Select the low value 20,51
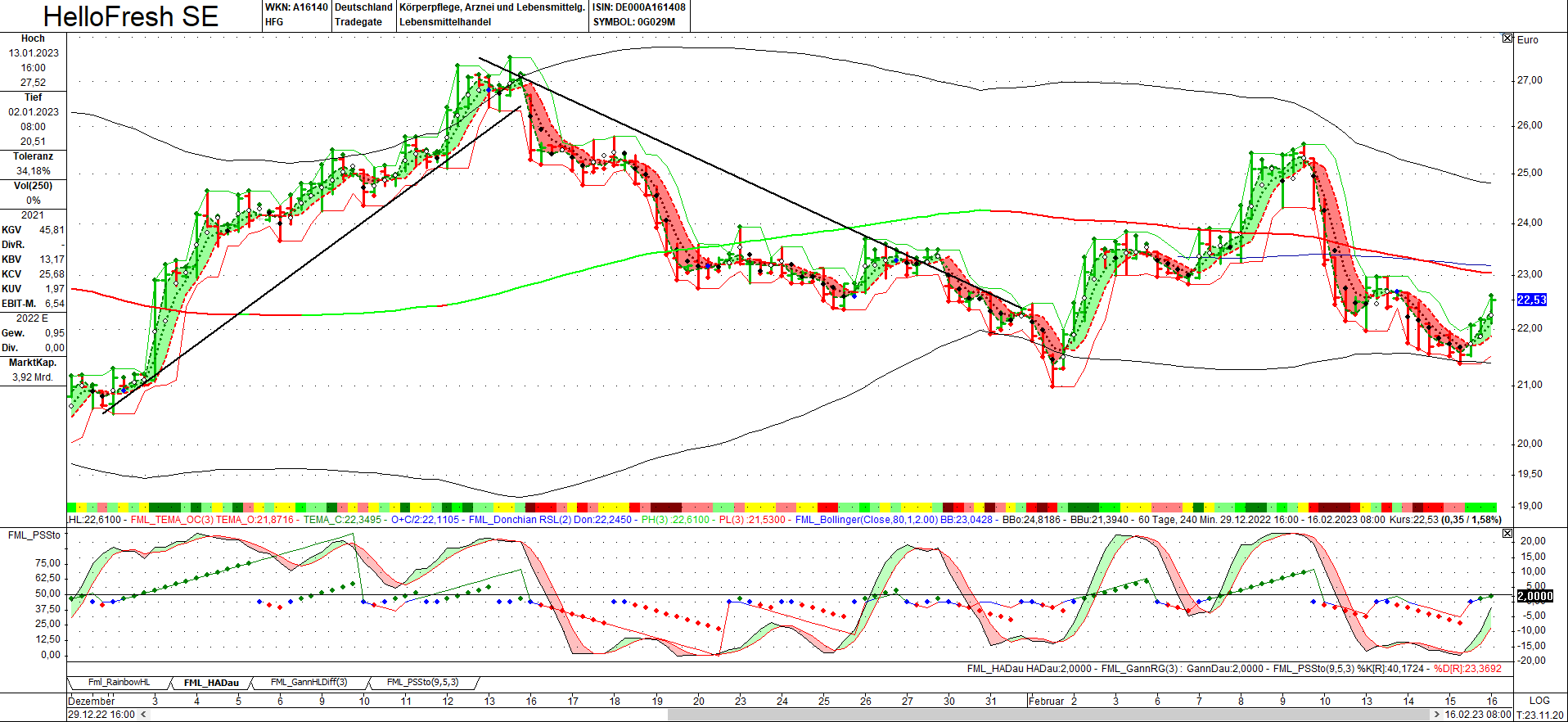Viewport: 1568px width, 722px height. [x=33, y=142]
